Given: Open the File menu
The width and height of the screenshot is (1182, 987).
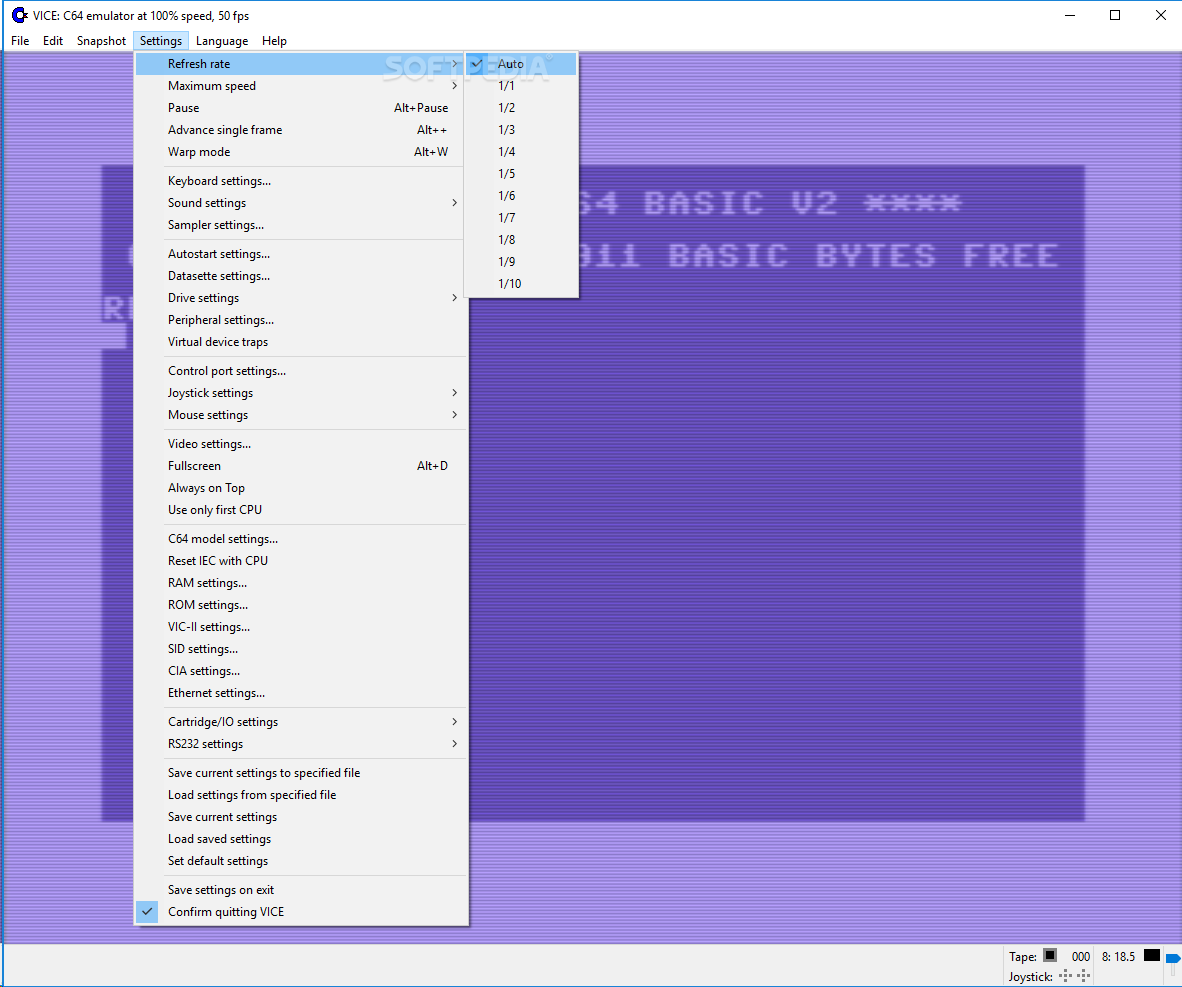Looking at the screenshot, I should (20, 41).
